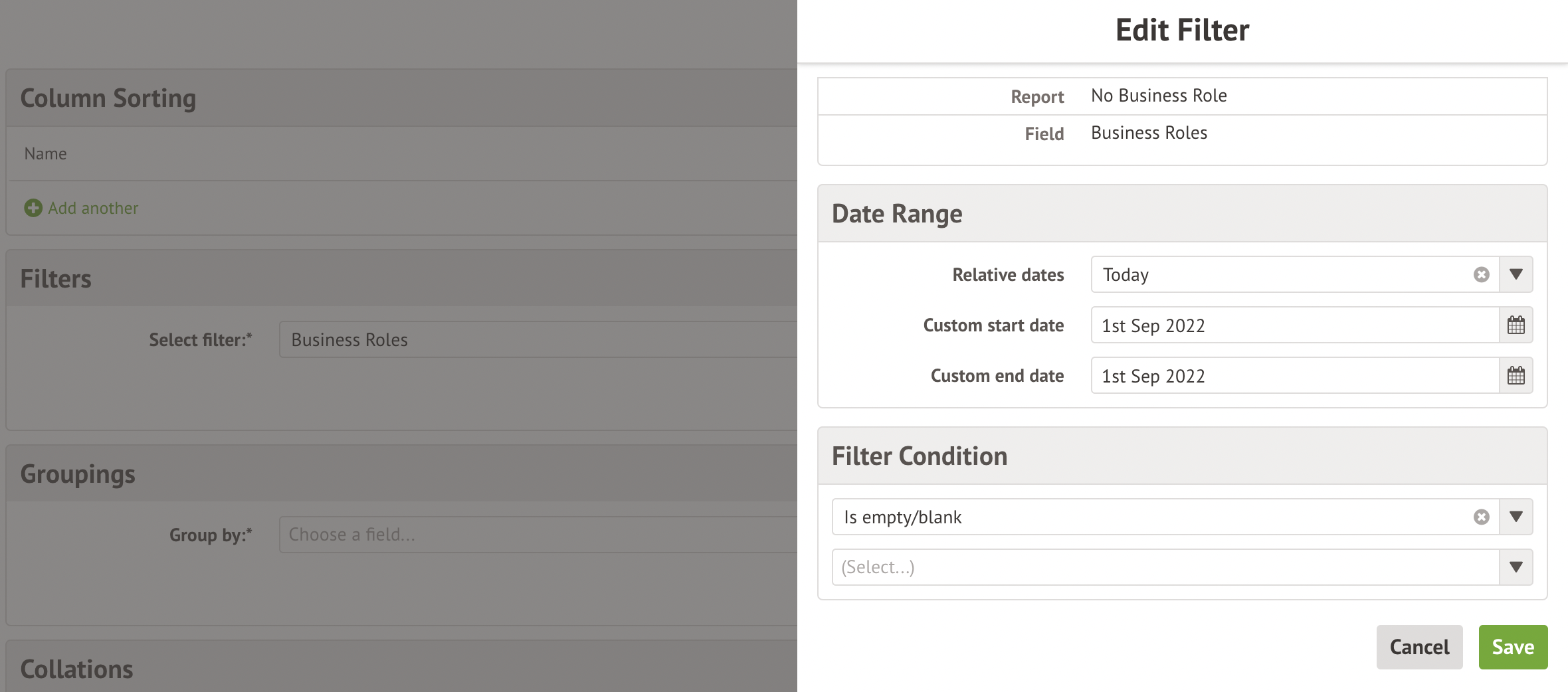Clear the "Is empty/blank" filter condition
Image resolution: width=1568 pixels, height=692 pixels.
[x=1481, y=517]
